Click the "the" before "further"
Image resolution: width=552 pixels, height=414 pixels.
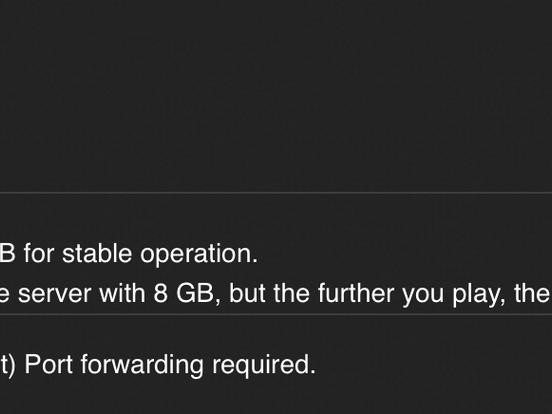point(291,293)
